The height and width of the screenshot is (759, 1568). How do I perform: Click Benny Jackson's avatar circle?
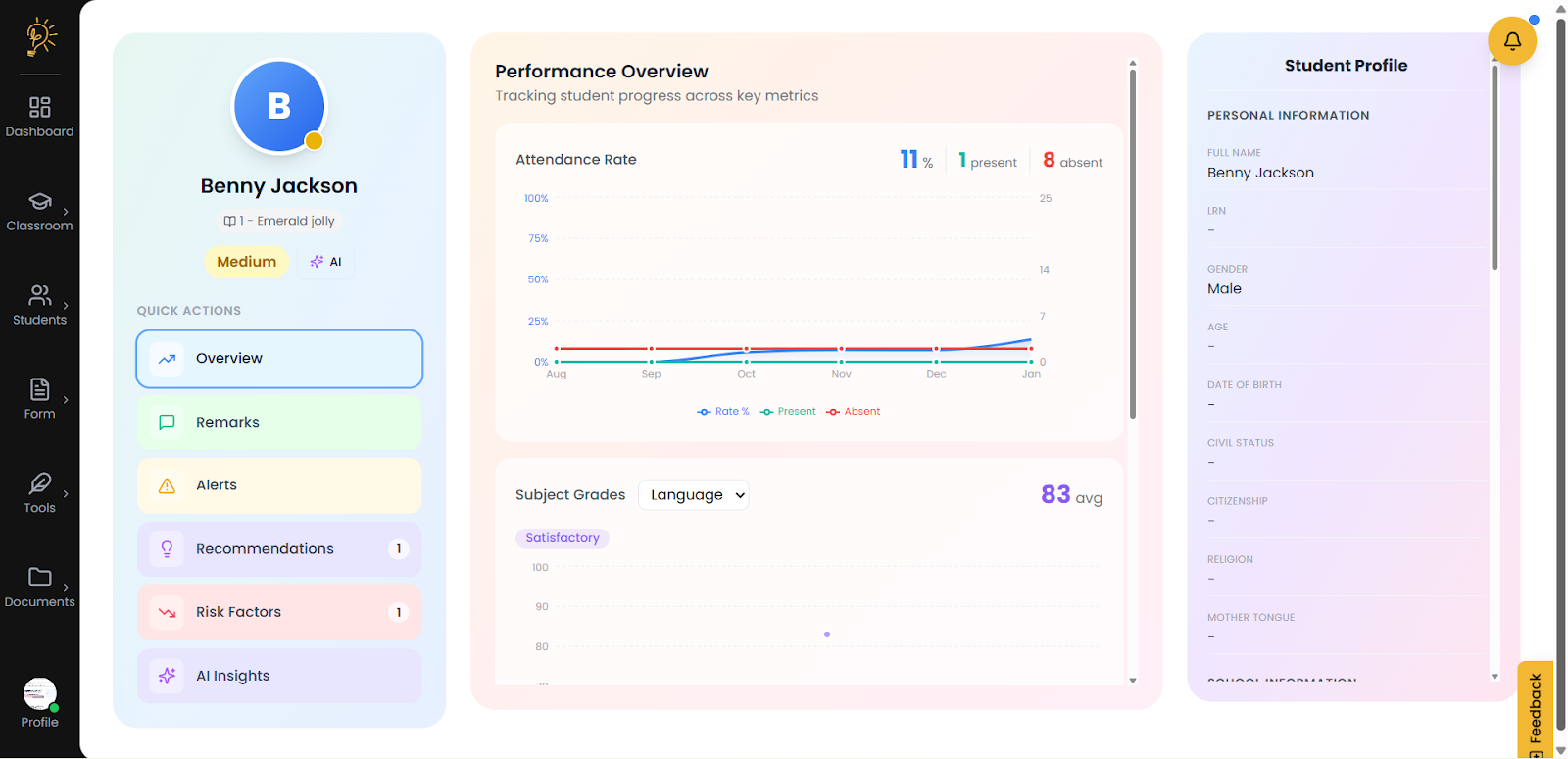tap(279, 107)
